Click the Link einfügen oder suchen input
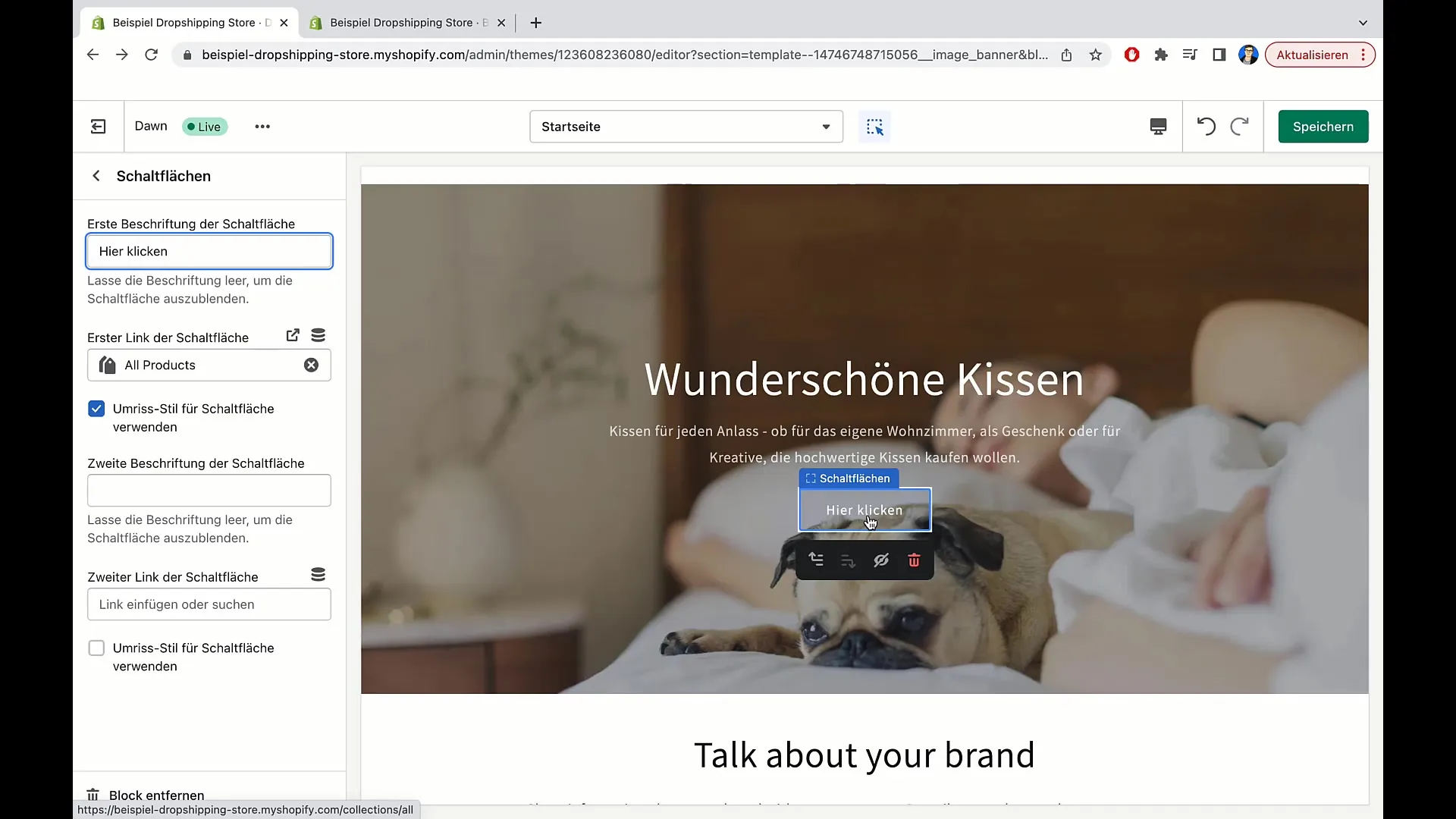 (209, 604)
